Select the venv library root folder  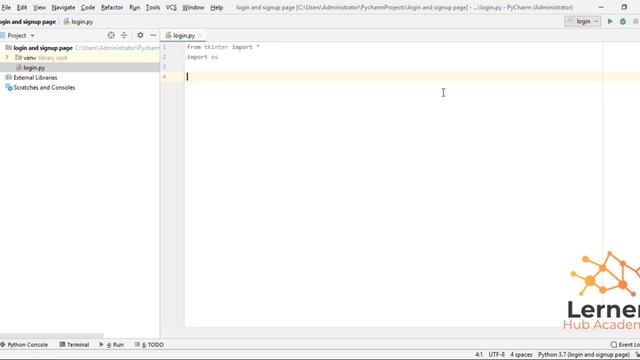41,58
